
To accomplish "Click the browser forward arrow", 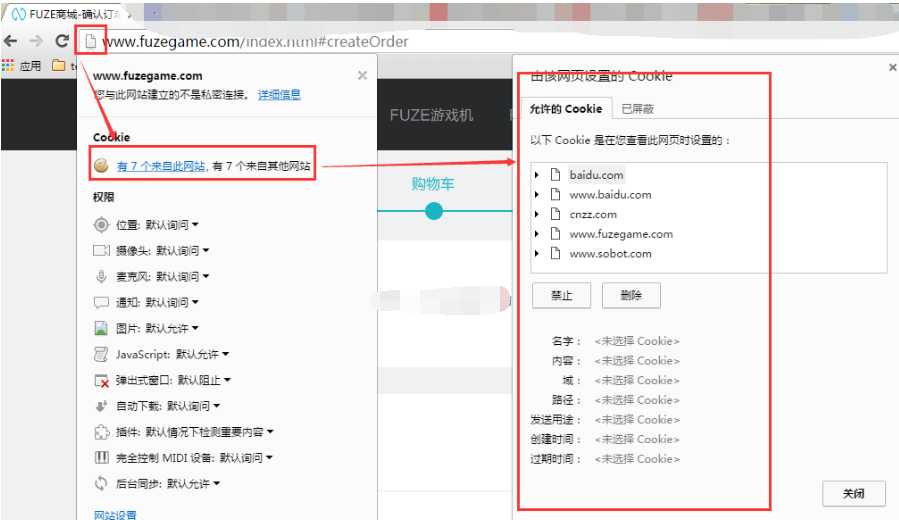I will pos(36,41).
